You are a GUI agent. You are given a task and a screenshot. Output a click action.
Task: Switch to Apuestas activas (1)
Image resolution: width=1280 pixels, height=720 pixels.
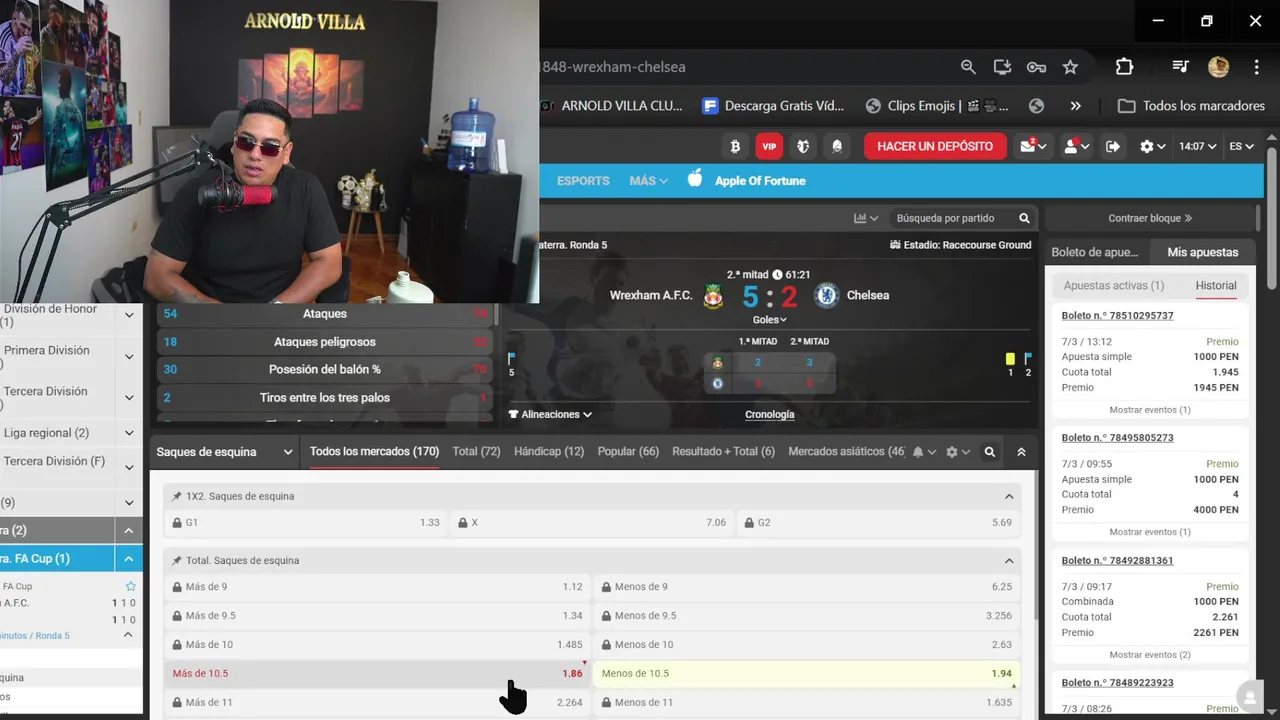(x=1114, y=286)
